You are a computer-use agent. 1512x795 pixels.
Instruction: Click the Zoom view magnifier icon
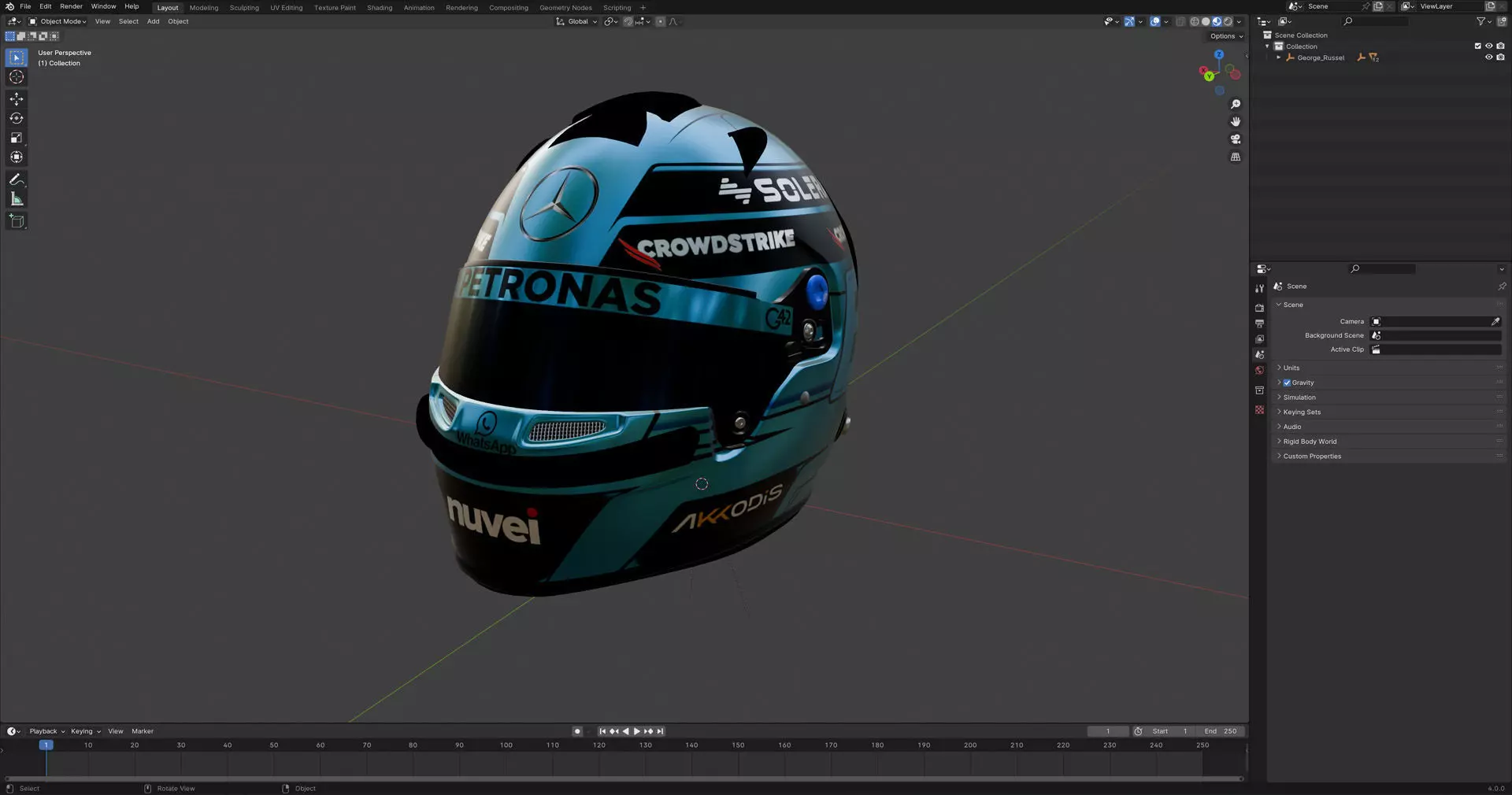(x=1236, y=104)
